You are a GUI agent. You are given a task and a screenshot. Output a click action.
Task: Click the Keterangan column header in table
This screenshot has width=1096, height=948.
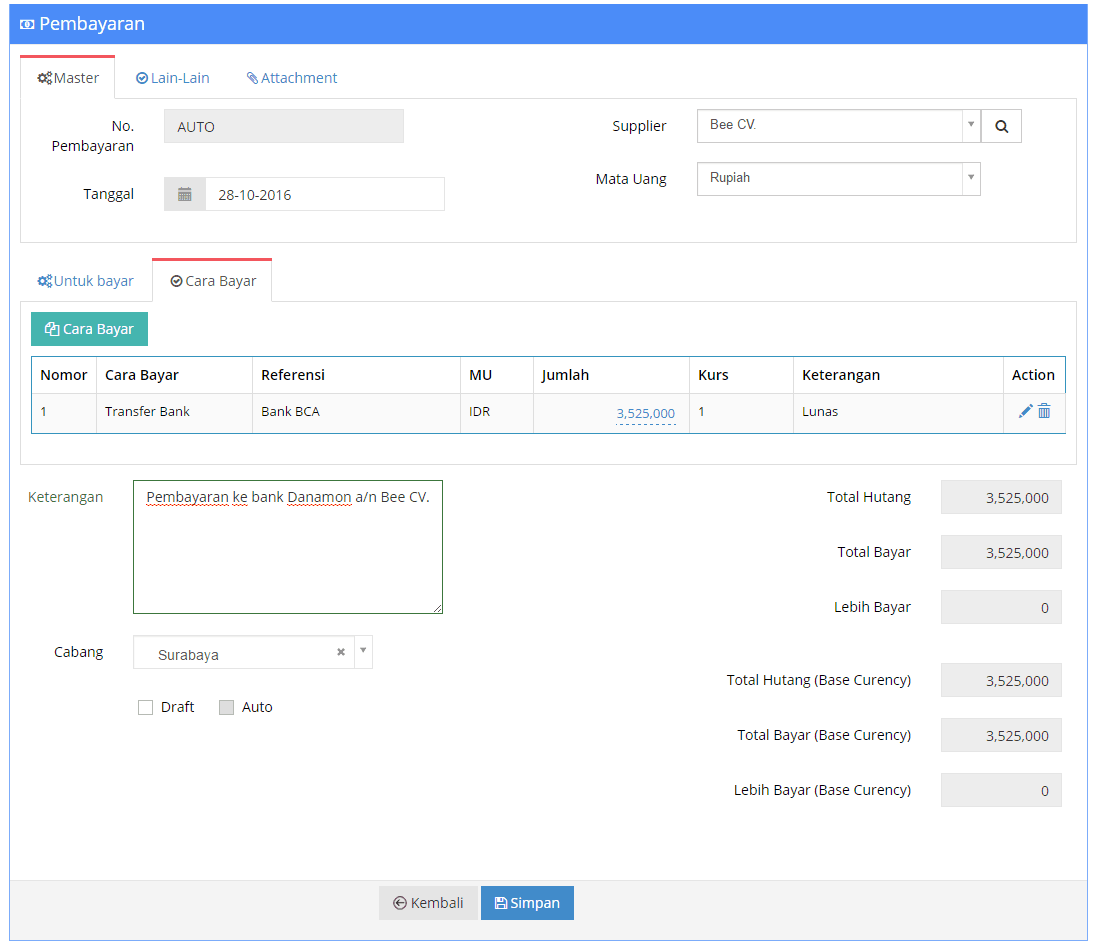pos(897,375)
